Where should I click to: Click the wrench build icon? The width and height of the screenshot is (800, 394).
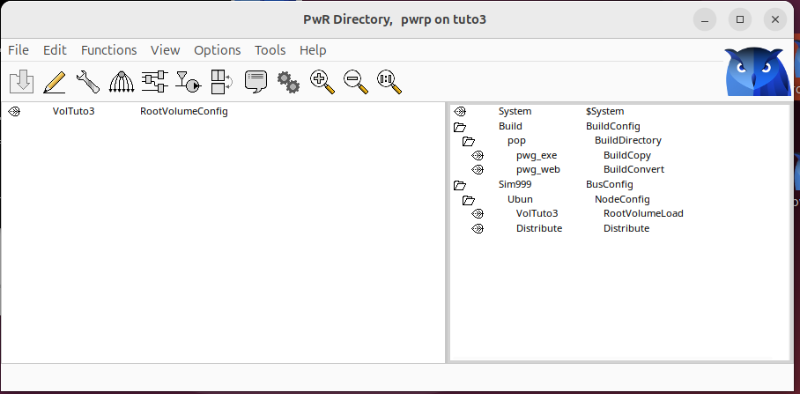[x=88, y=82]
